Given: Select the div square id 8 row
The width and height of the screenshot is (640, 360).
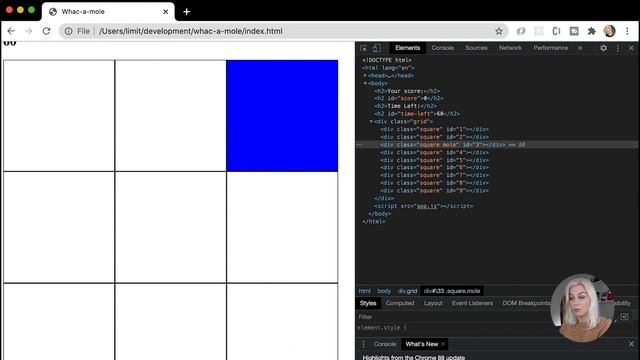Looking at the screenshot, I should (497, 183).
